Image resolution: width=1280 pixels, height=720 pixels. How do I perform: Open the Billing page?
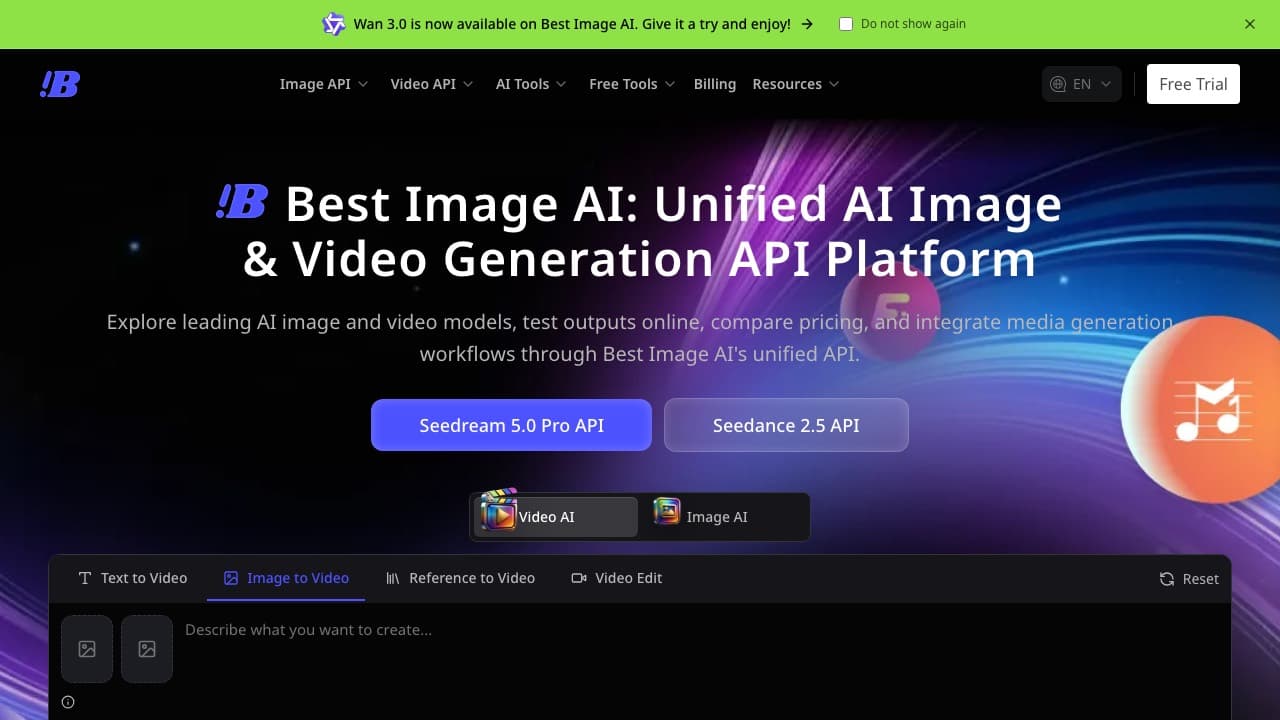pyautogui.click(x=715, y=84)
